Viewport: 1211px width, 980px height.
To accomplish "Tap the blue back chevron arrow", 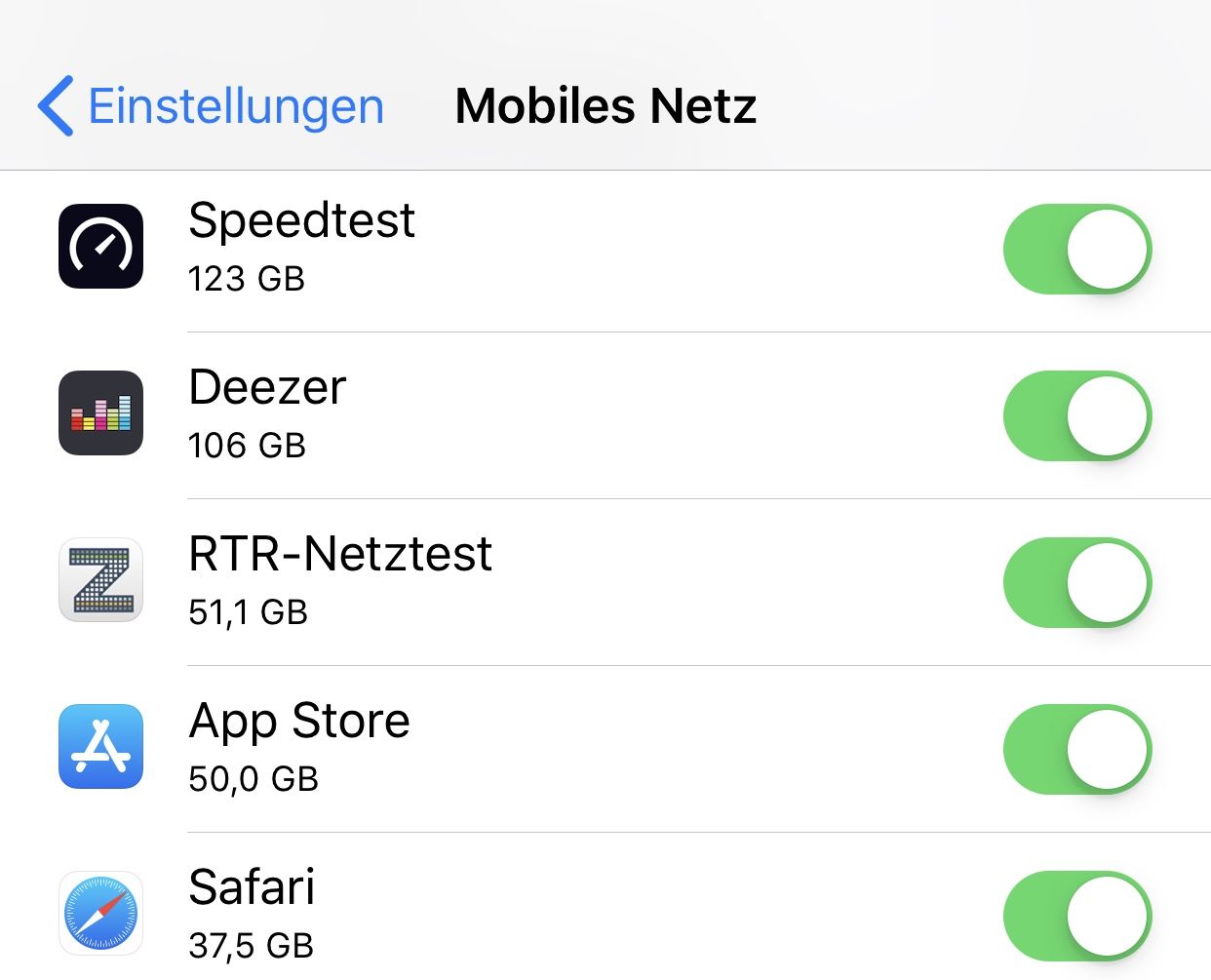I will click(57, 105).
